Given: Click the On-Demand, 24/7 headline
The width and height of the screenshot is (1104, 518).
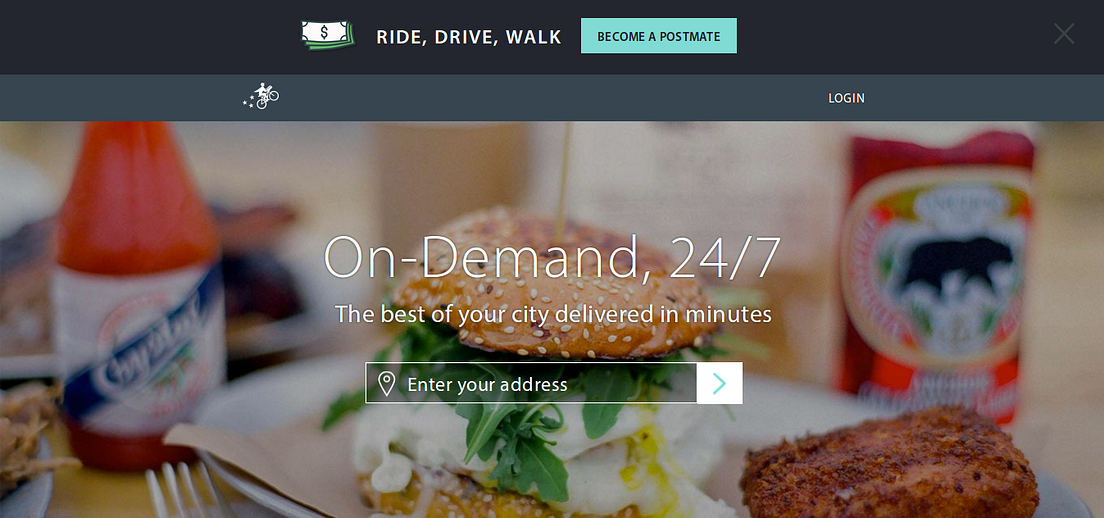Looking at the screenshot, I should point(551,257).
